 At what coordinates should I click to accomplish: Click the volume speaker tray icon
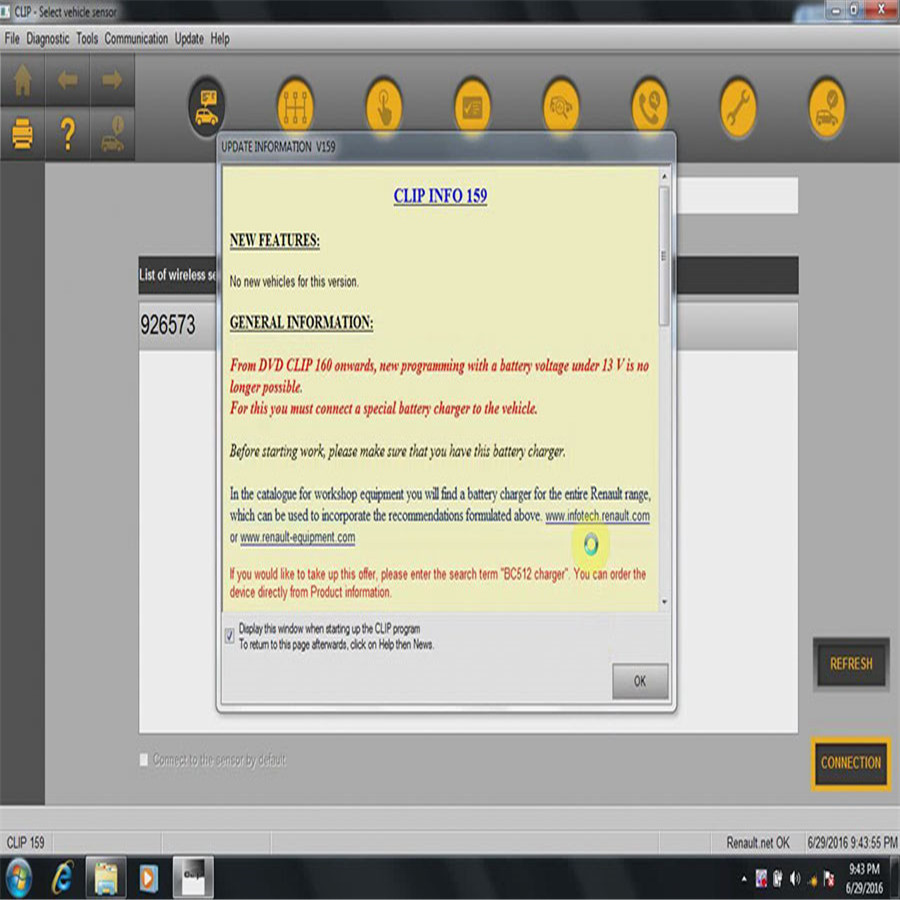coord(795,878)
